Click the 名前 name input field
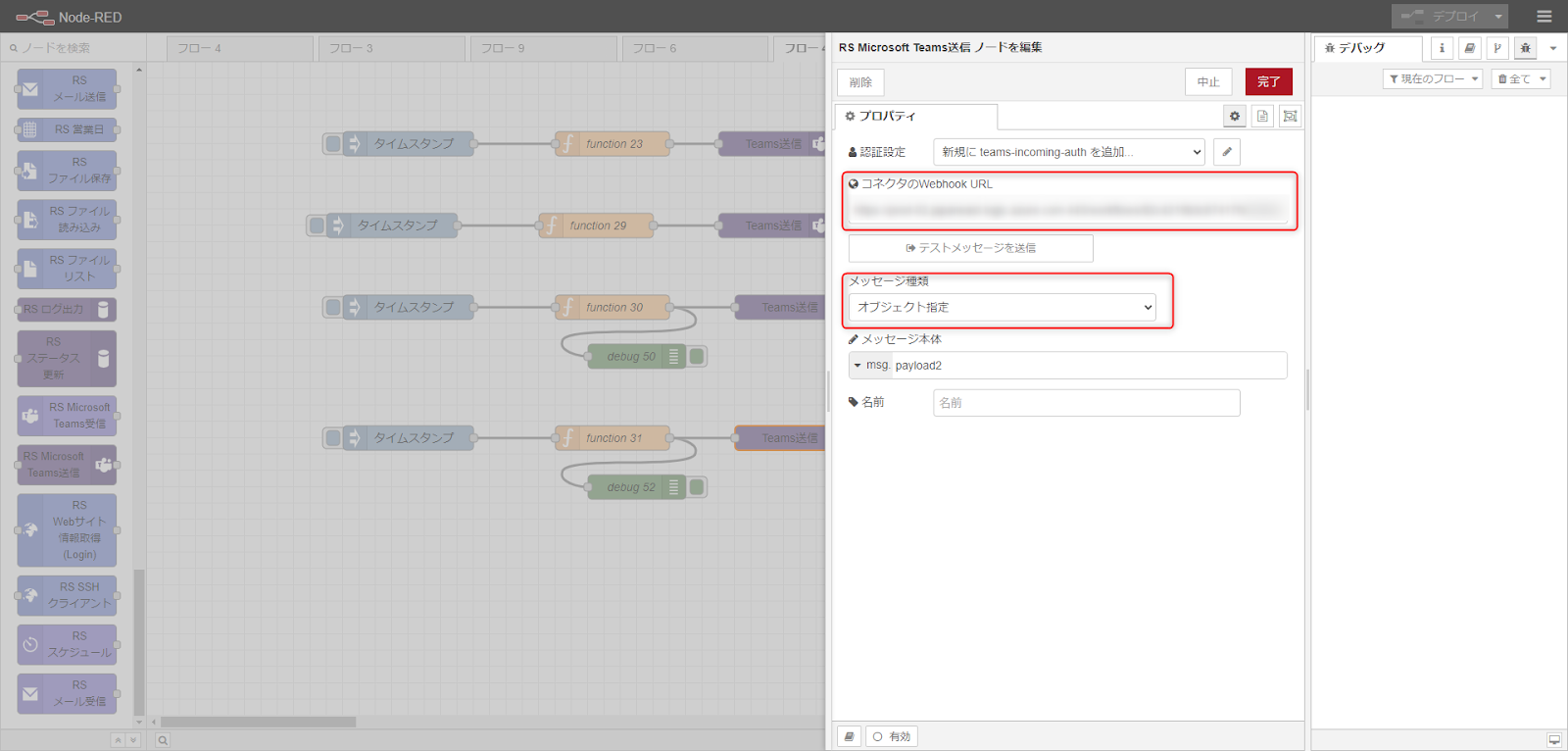1568x751 pixels. (x=1086, y=403)
